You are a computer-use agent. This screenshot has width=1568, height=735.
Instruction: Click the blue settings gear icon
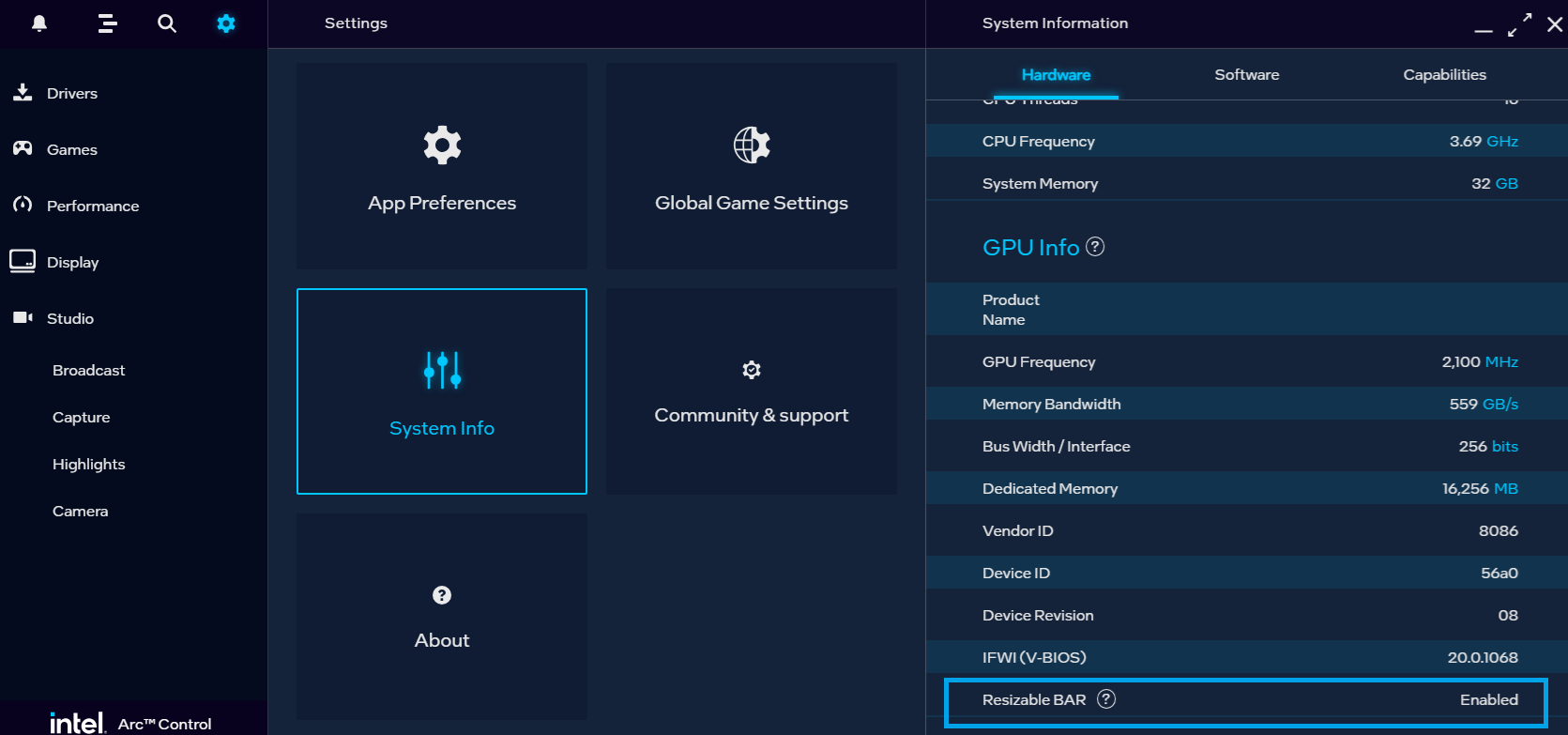(x=226, y=23)
